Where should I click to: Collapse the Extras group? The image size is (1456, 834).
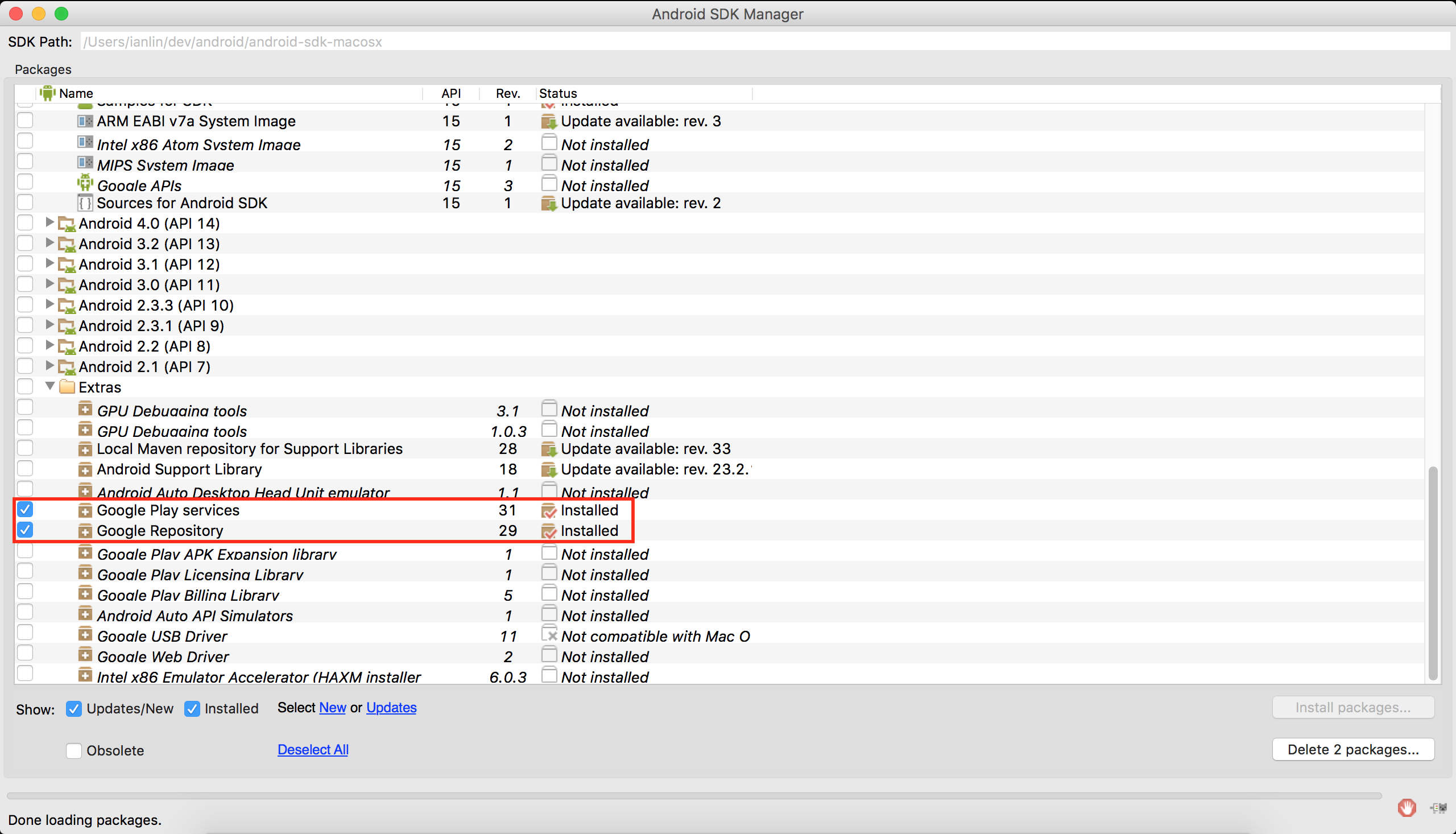pos(50,386)
